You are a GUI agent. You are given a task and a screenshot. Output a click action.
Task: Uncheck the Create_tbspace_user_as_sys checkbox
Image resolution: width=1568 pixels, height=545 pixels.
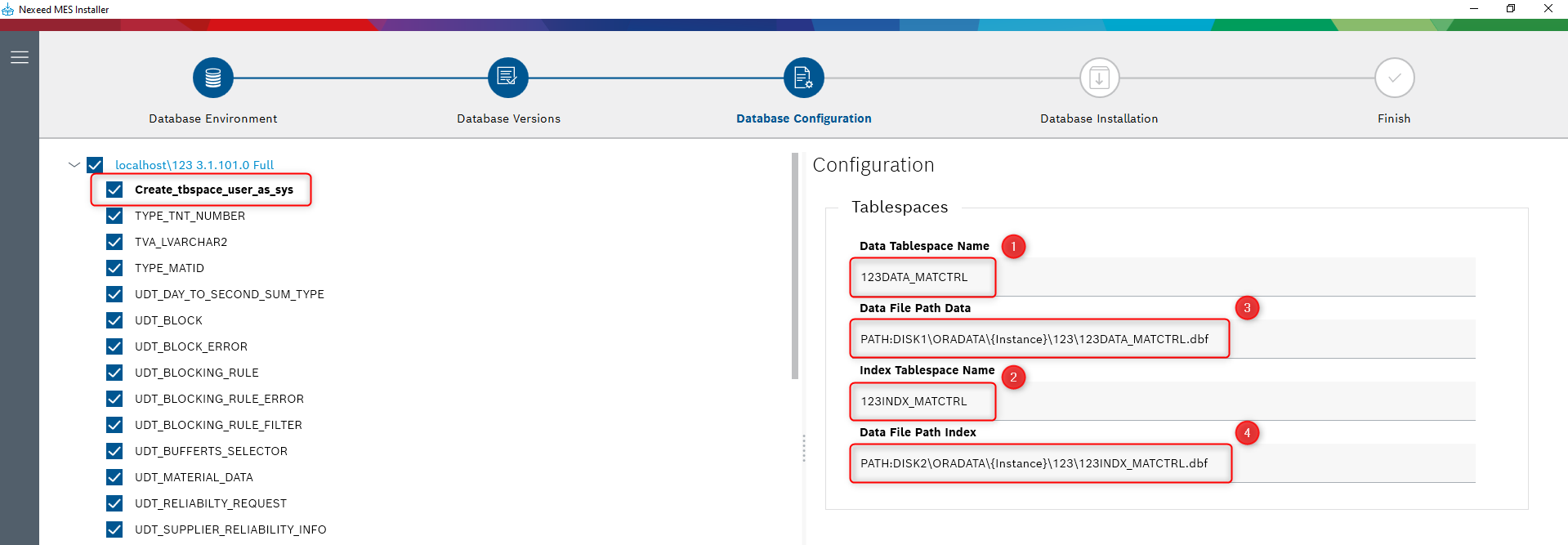114,190
